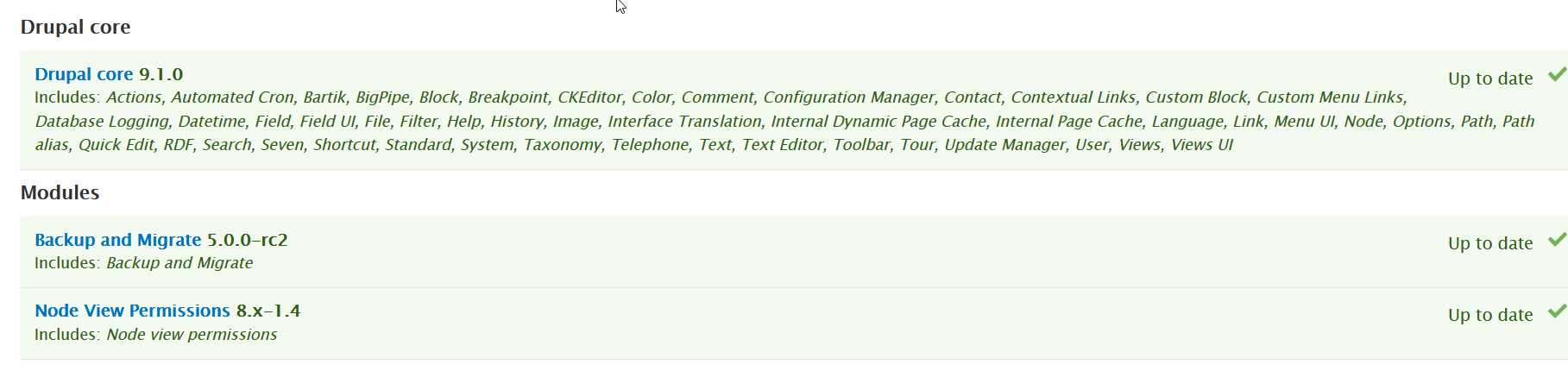Screen dimensions: 1568x371
Task: Open the Node View Permissions project link
Action: pyautogui.click(x=132, y=311)
